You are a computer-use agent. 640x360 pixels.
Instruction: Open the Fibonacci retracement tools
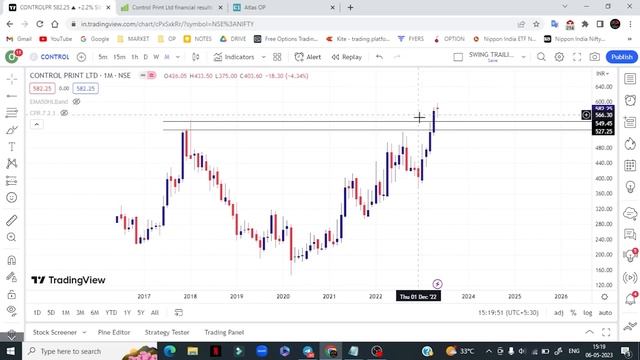(11, 113)
